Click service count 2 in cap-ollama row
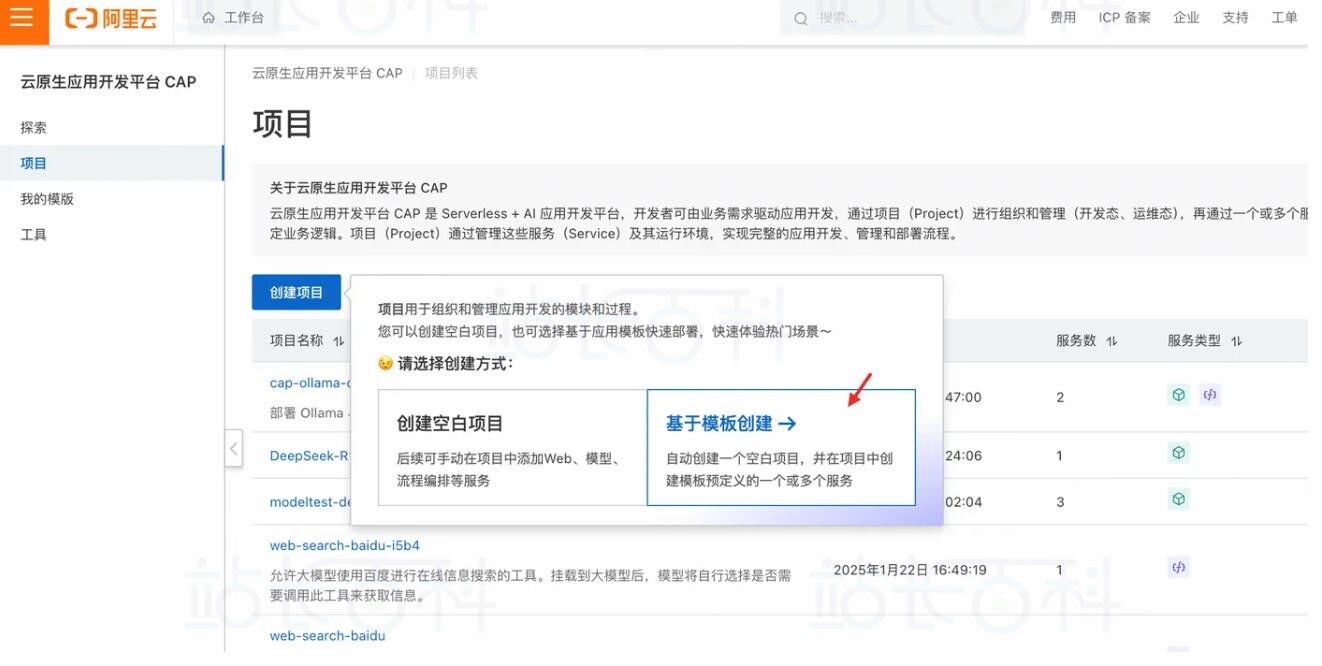This screenshot has height=666, width=1322. [x=1060, y=397]
